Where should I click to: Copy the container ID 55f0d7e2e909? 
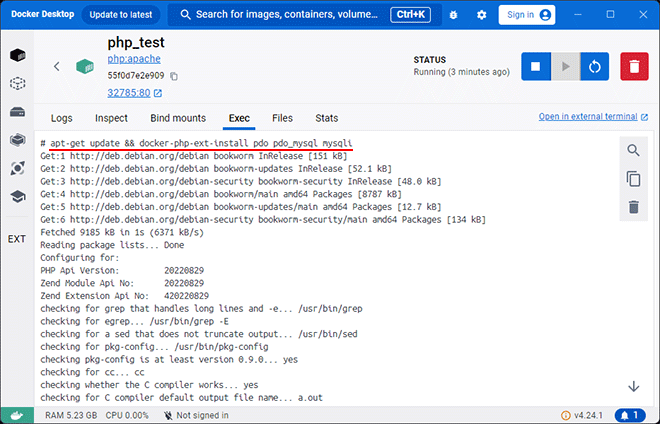click(x=174, y=76)
